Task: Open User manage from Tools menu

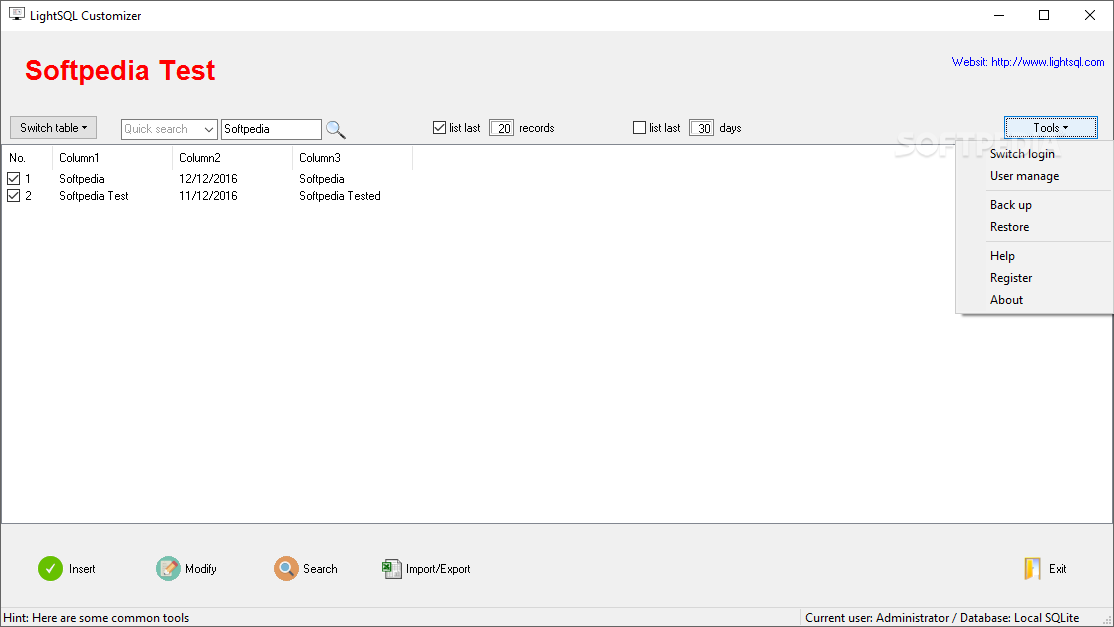Action: click(x=1024, y=175)
